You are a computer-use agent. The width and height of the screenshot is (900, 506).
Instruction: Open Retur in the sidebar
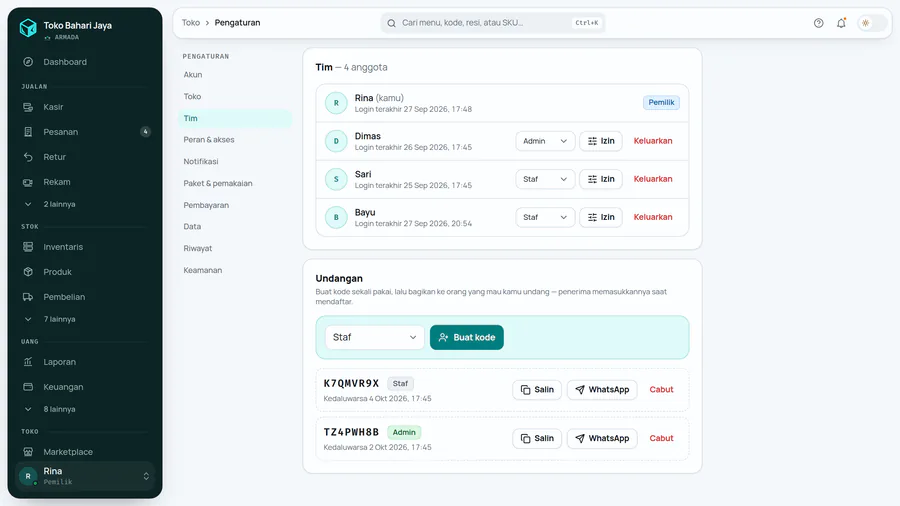[85, 157]
